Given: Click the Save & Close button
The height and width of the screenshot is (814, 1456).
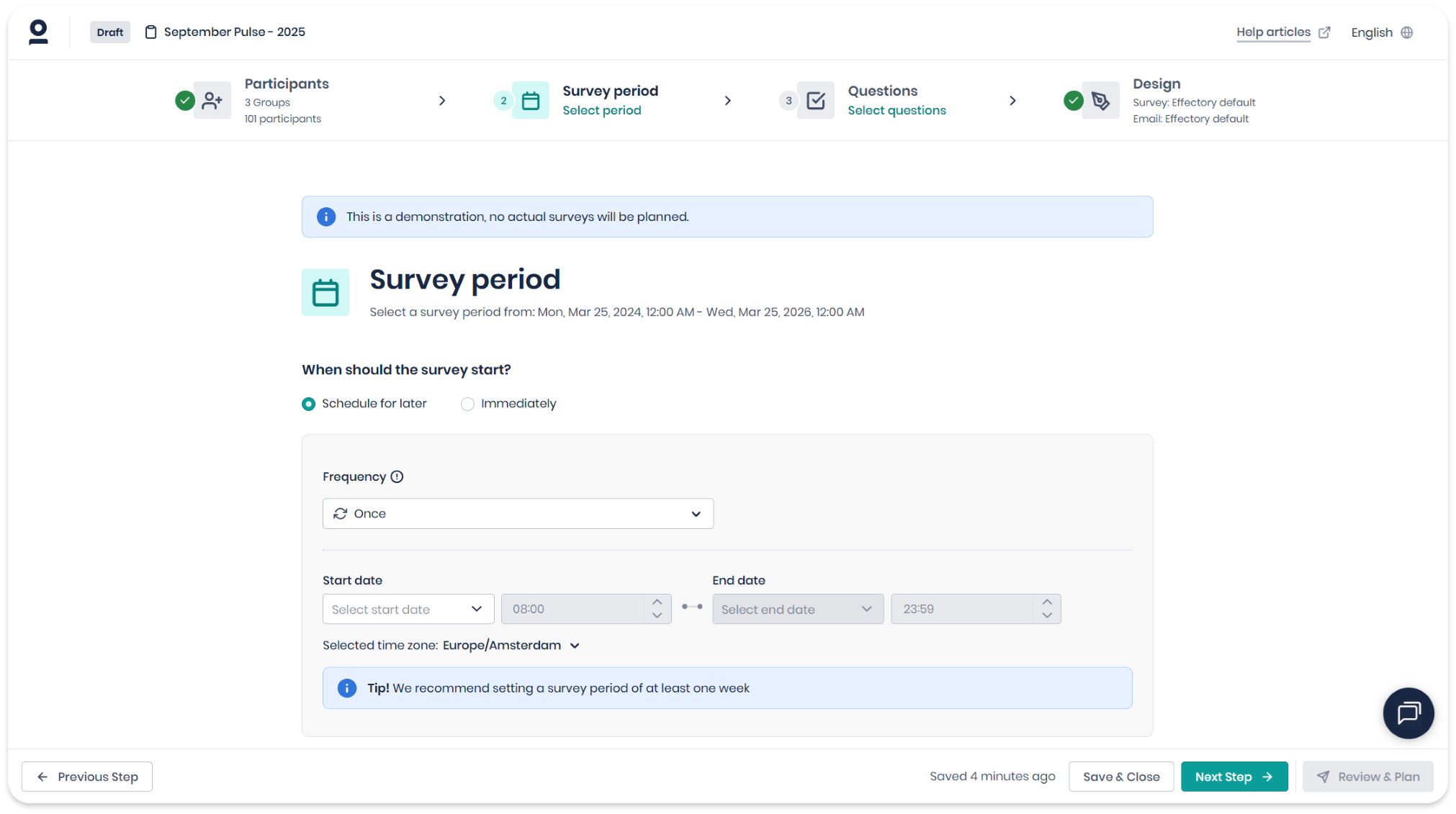Looking at the screenshot, I should tap(1120, 777).
